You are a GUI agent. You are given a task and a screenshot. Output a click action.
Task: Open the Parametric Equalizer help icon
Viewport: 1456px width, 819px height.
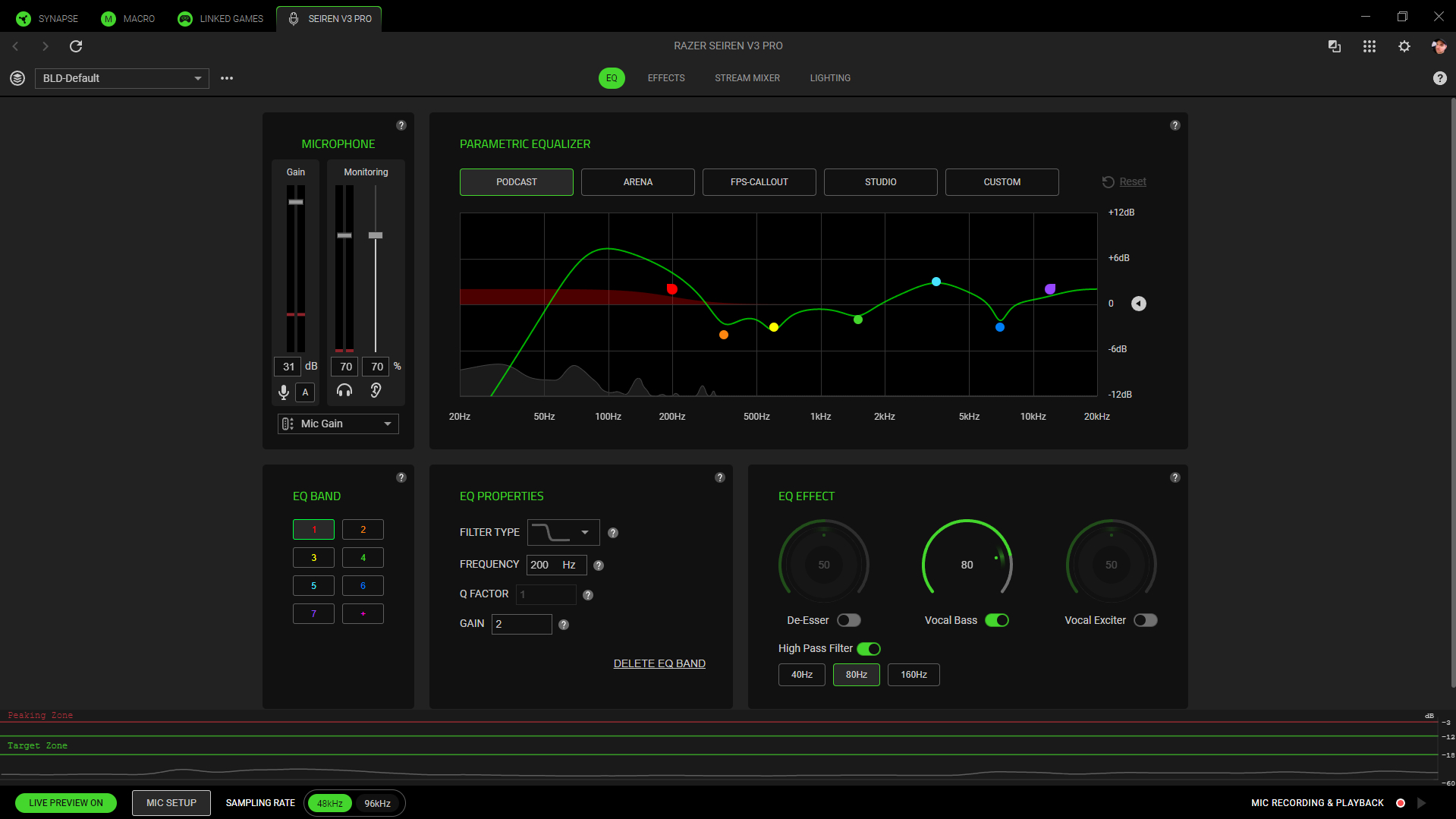(x=1175, y=125)
